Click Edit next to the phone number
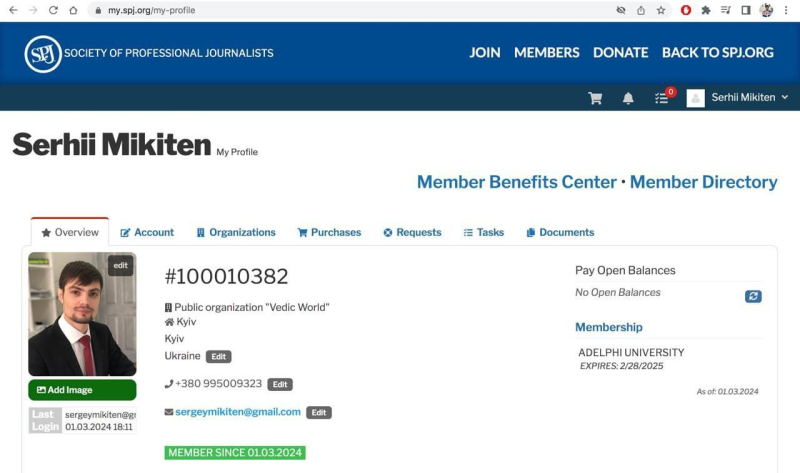Image resolution: width=800 pixels, height=473 pixels. pos(280,384)
